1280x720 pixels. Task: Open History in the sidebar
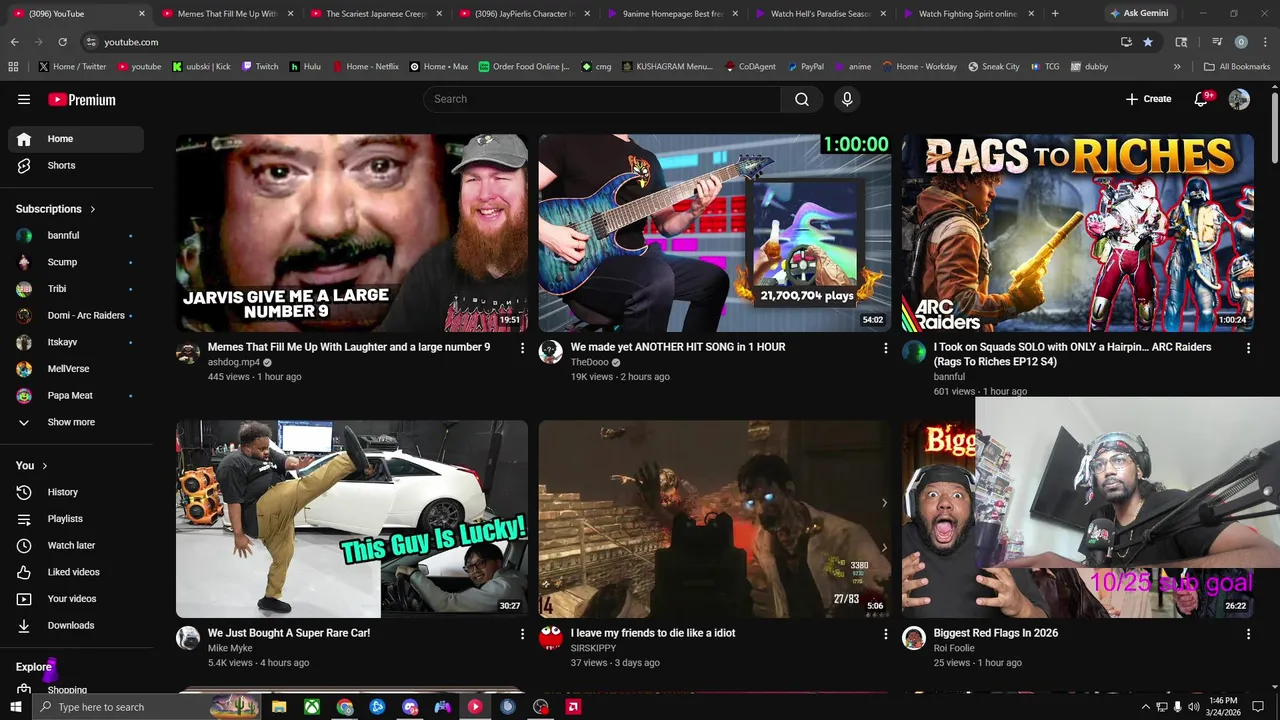(76, 492)
